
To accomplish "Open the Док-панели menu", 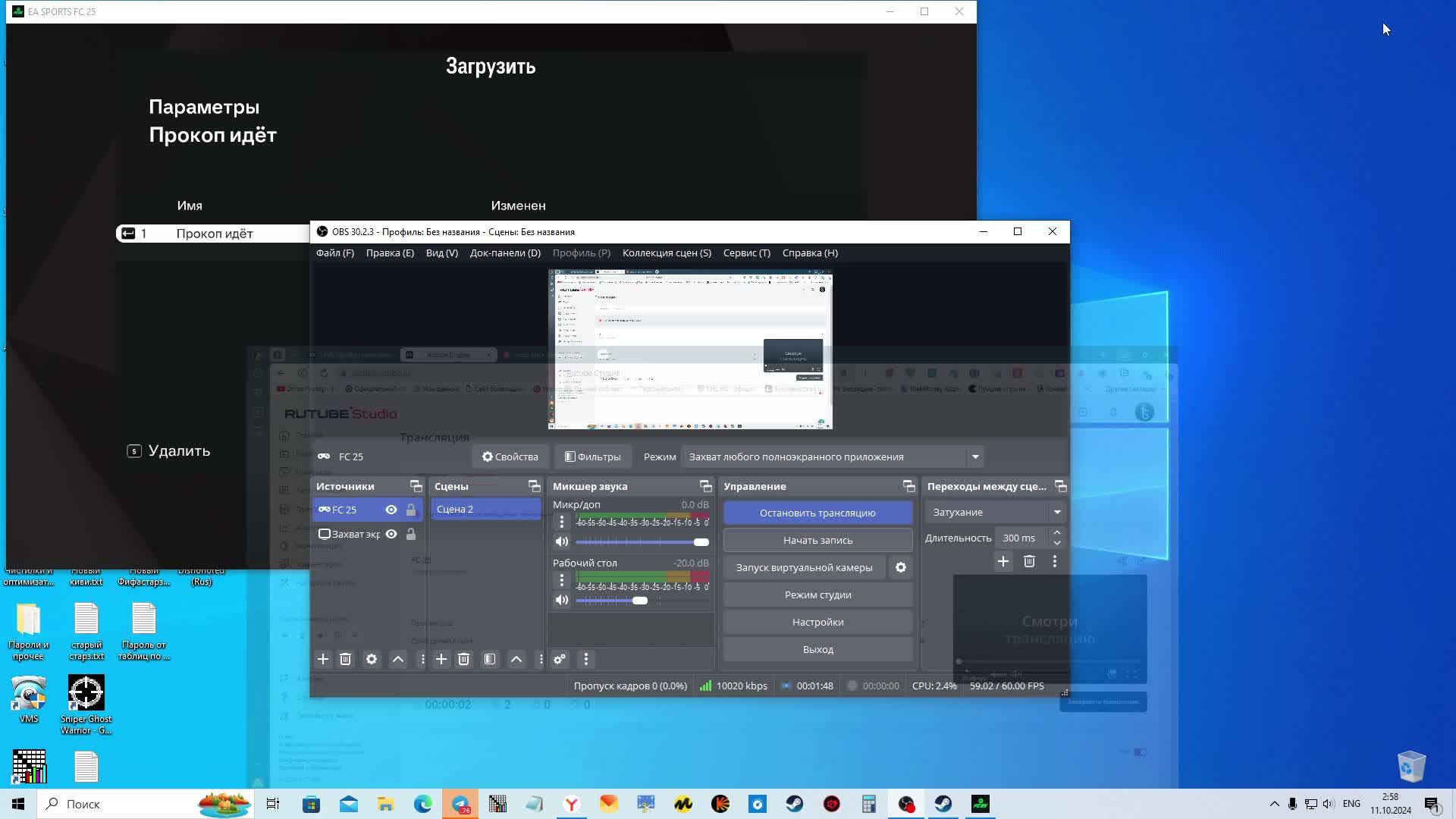I will [505, 253].
